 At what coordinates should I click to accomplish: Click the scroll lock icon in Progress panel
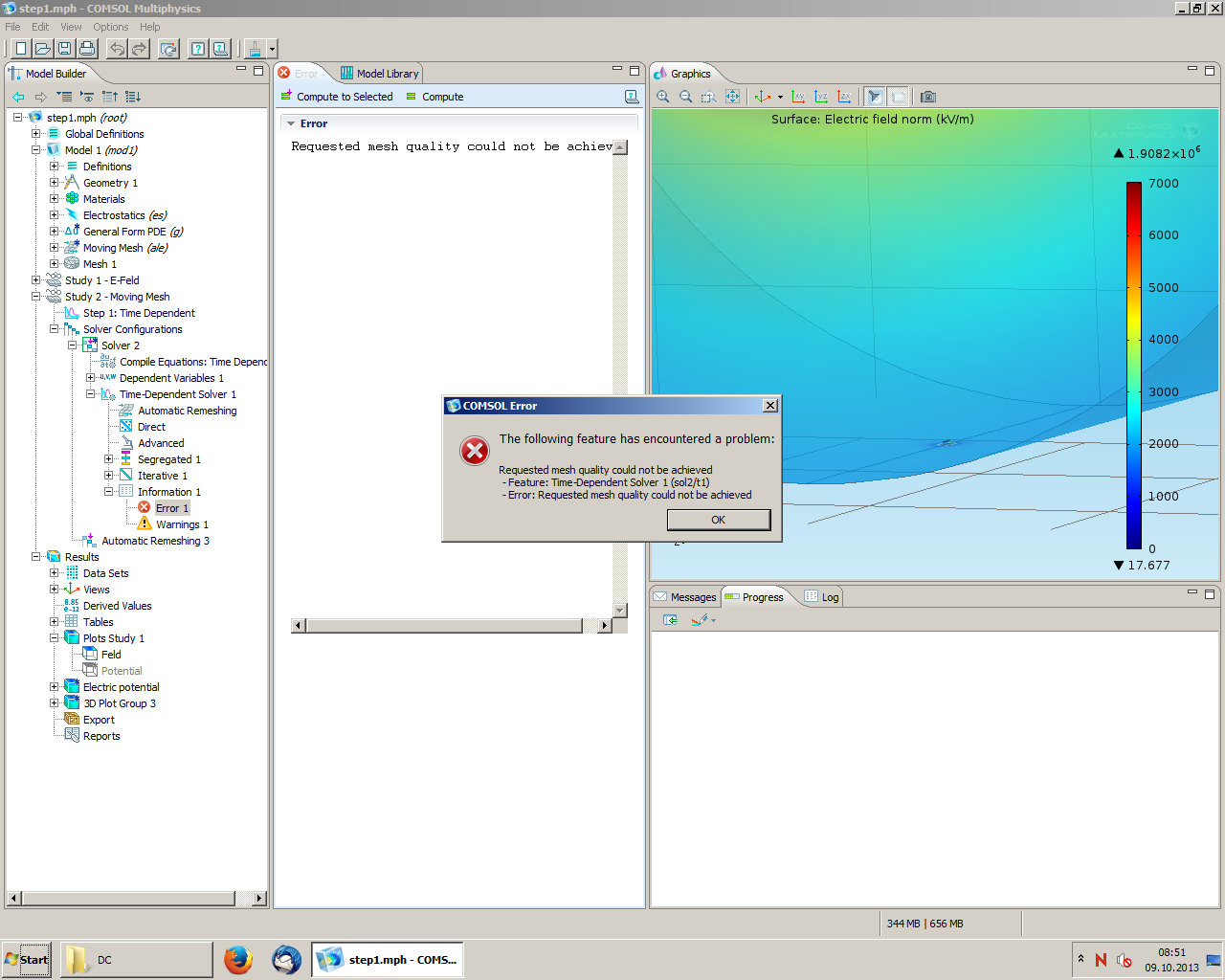tap(670, 620)
